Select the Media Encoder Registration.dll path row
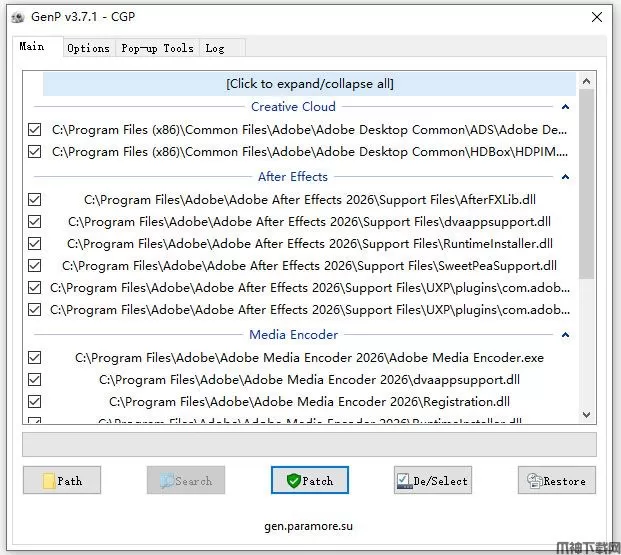Screen dimensions: 621x555 point(309,402)
